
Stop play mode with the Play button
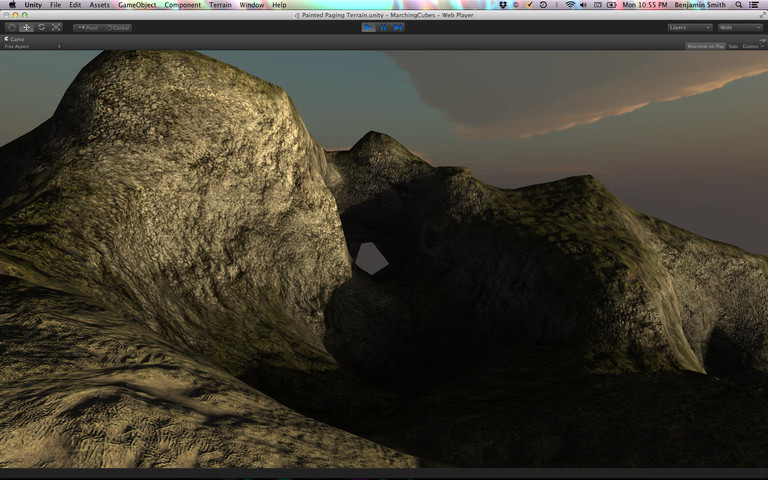(x=368, y=27)
